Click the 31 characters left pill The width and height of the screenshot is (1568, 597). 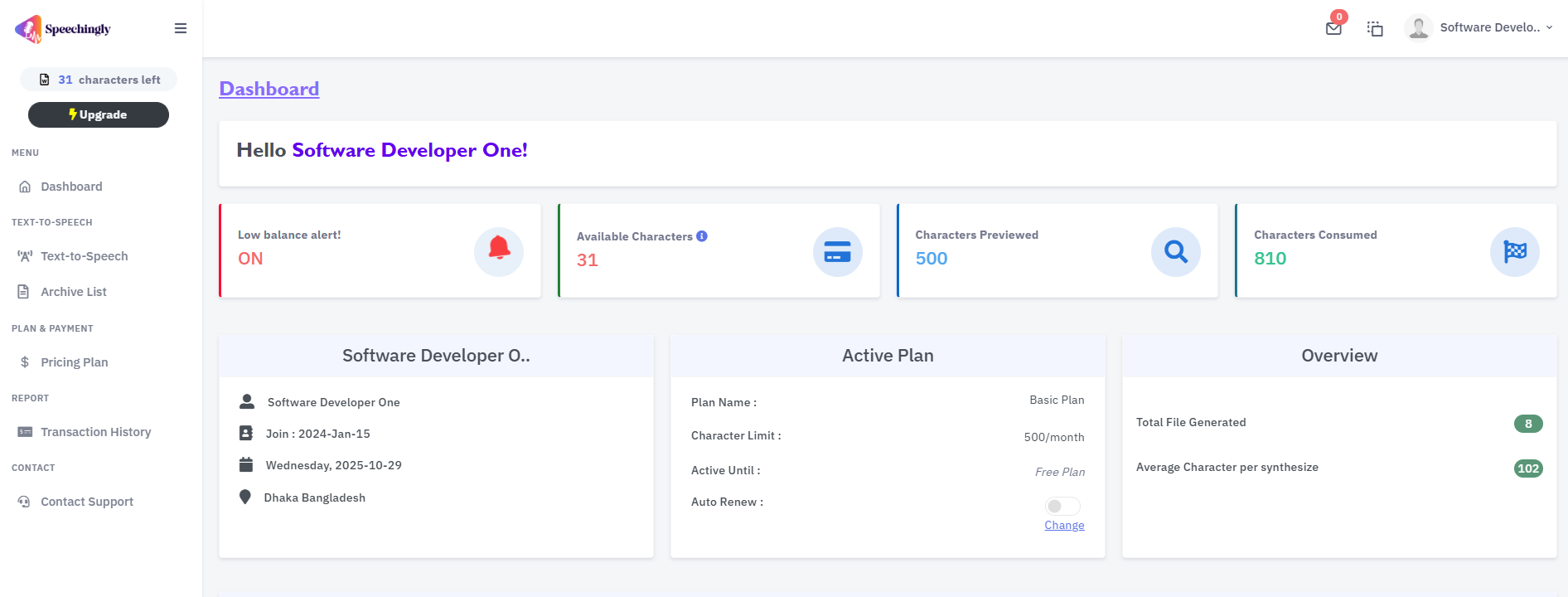[99, 80]
